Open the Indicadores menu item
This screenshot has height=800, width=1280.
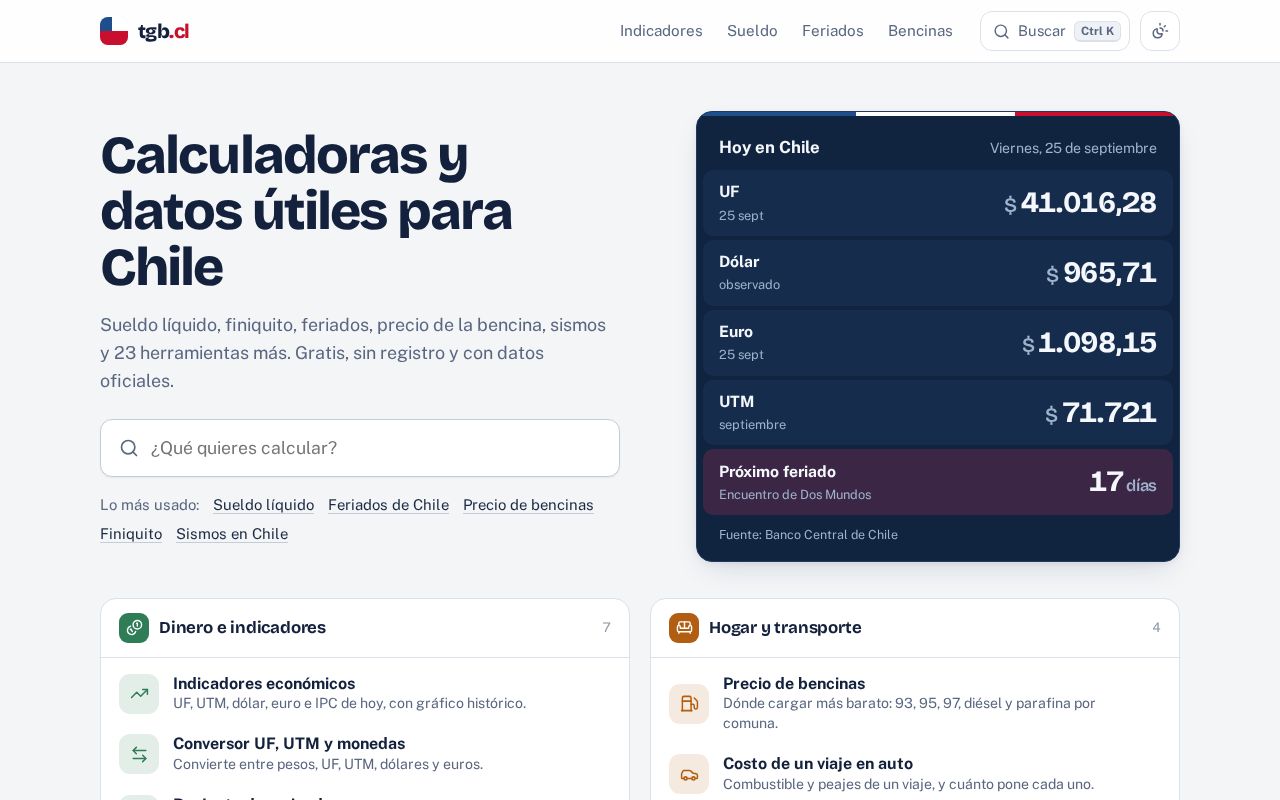[661, 31]
